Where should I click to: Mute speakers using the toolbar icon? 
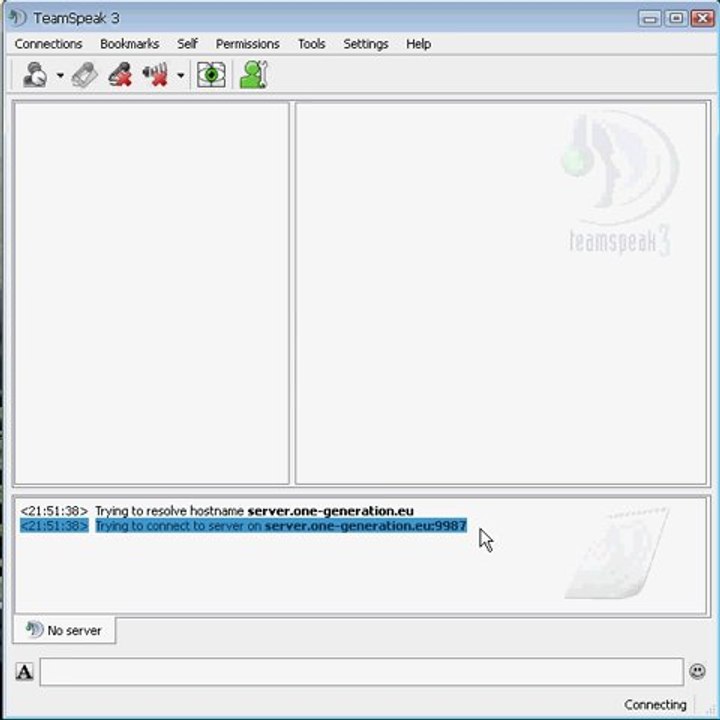point(155,75)
